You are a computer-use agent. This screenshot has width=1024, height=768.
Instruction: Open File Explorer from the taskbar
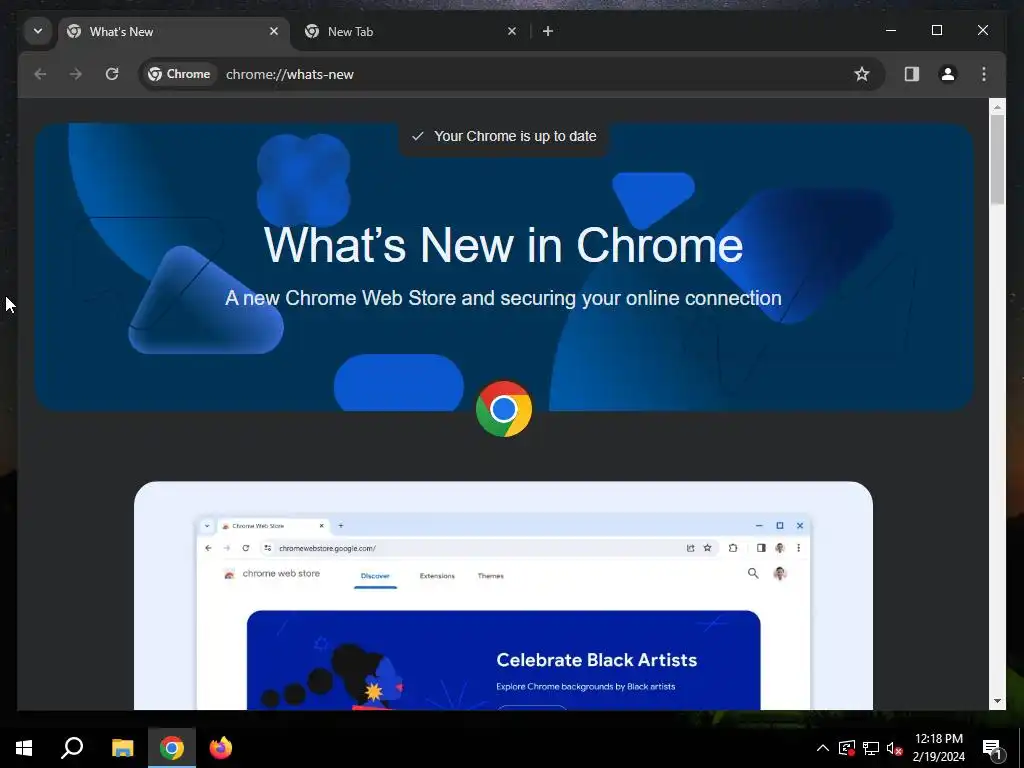pos(122,748)
